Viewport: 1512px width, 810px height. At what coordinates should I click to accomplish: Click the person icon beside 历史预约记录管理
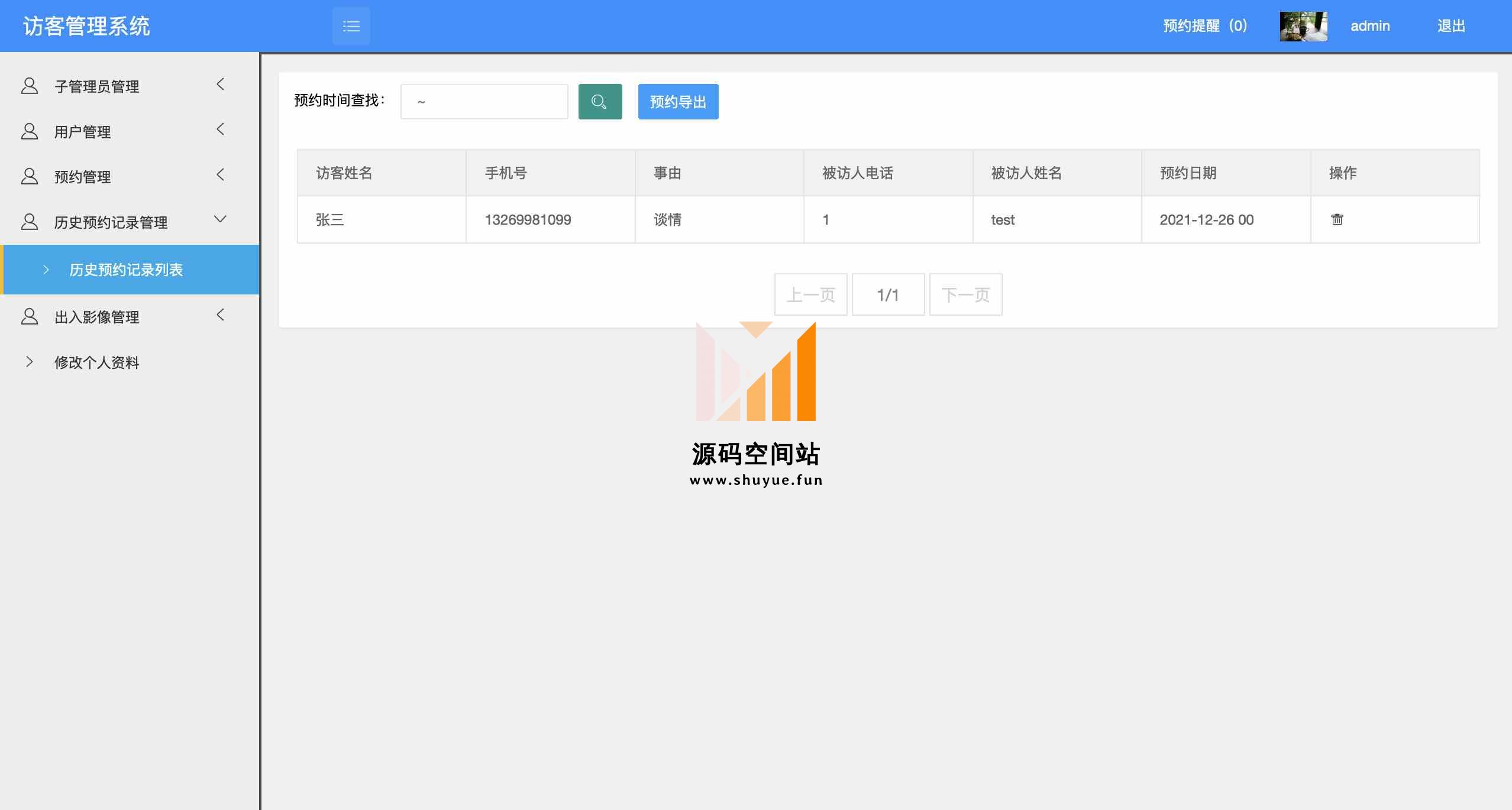click(30, 222)
